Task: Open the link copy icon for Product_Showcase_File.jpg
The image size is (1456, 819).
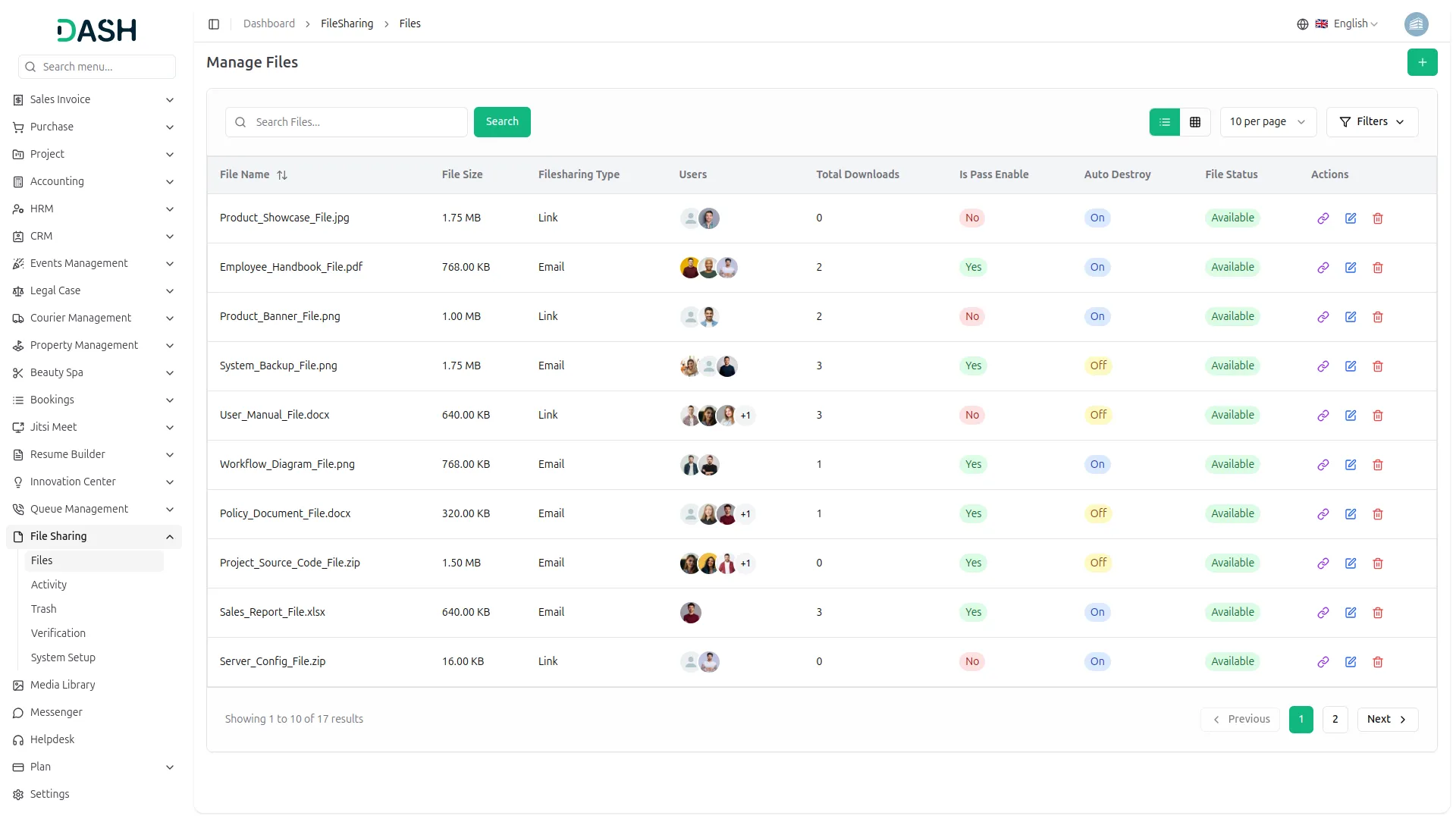Action: (1323, 218)
